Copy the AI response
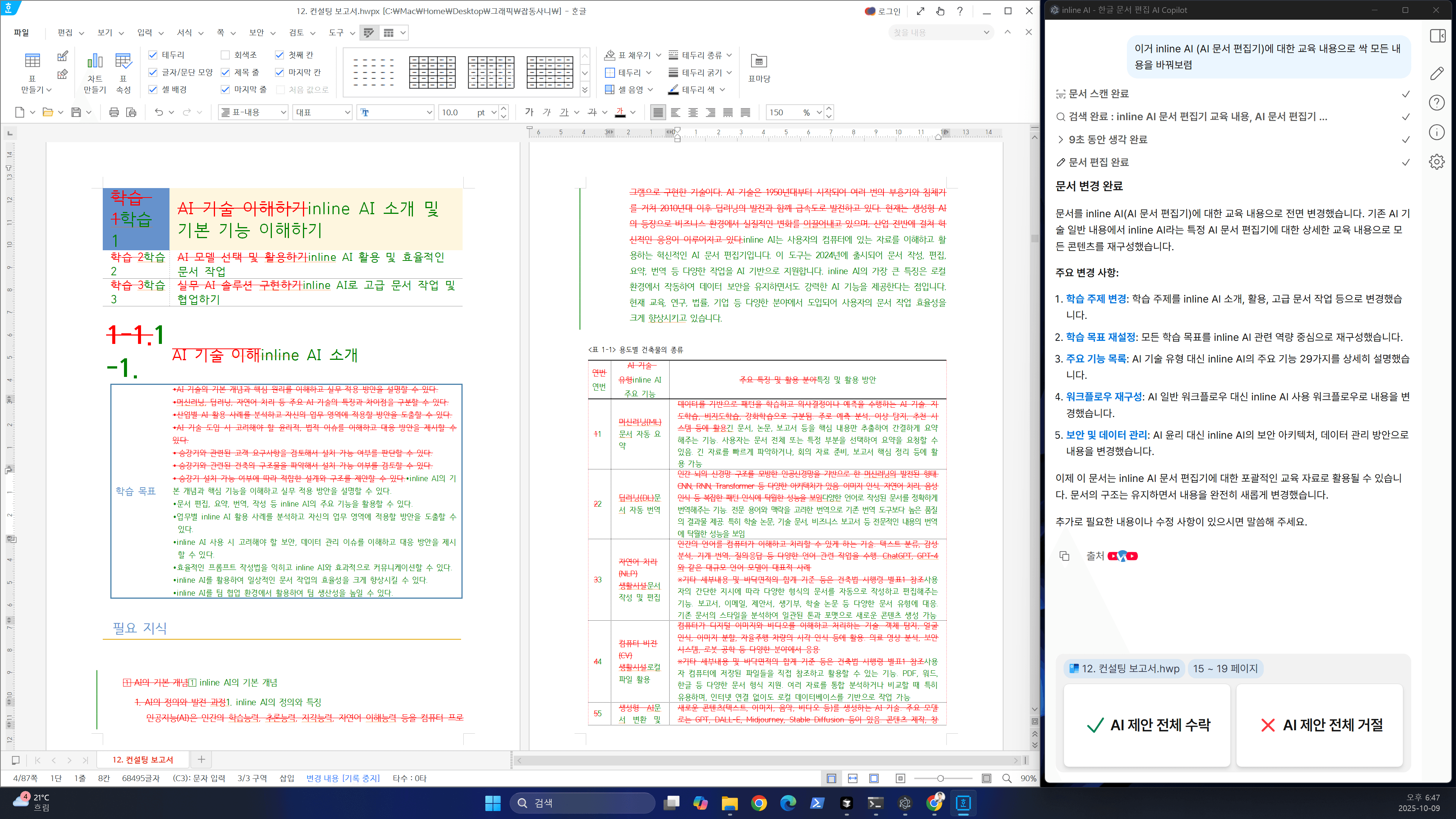The width and height of the screenshot is (1456, 819). coord(1064,556)
